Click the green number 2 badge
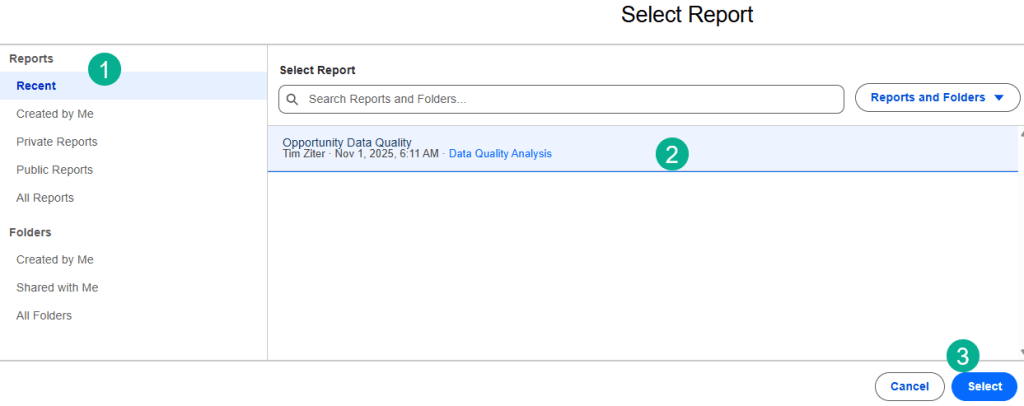 [672, 153]
